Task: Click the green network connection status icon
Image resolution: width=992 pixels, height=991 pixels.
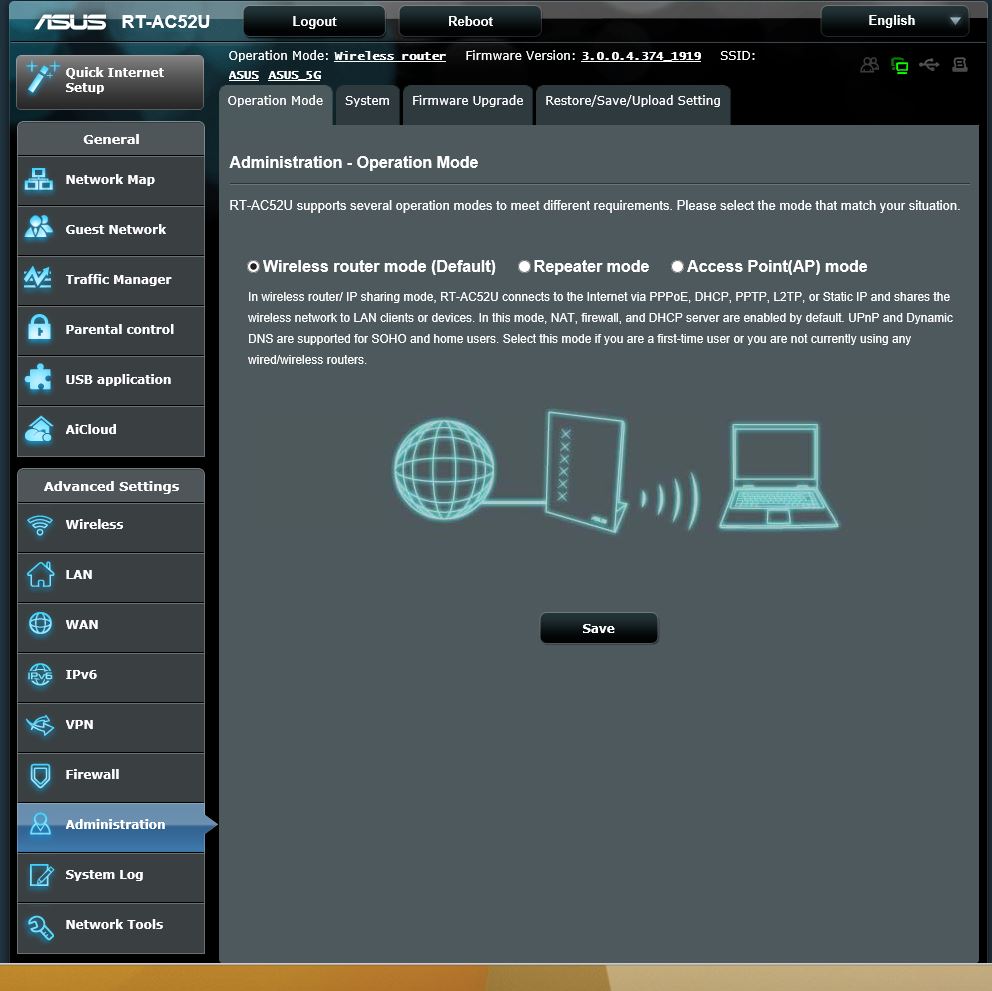Action: click(x=900, y=65)
